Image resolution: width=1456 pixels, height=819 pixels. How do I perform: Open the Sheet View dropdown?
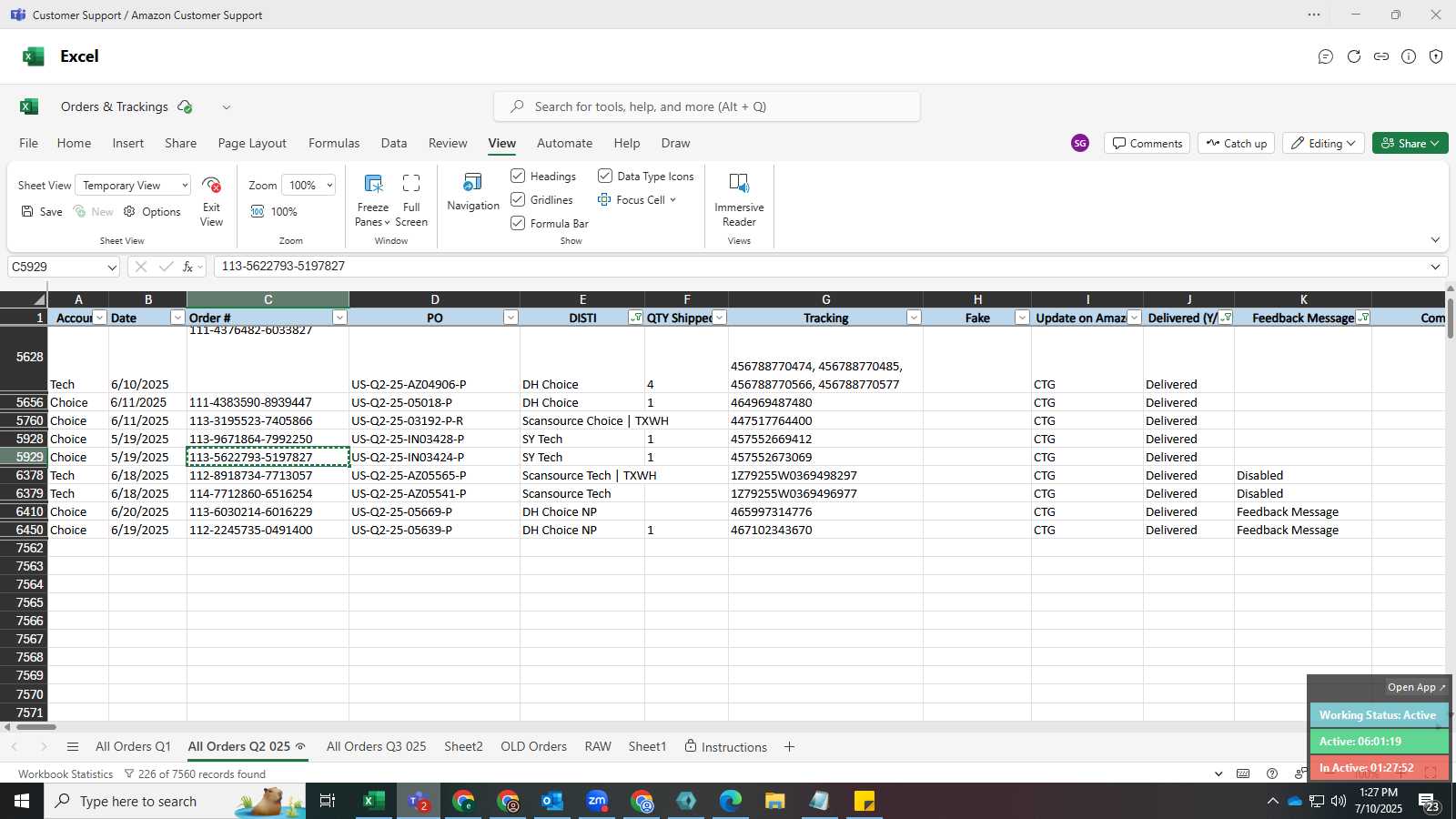tap(133, 185)
